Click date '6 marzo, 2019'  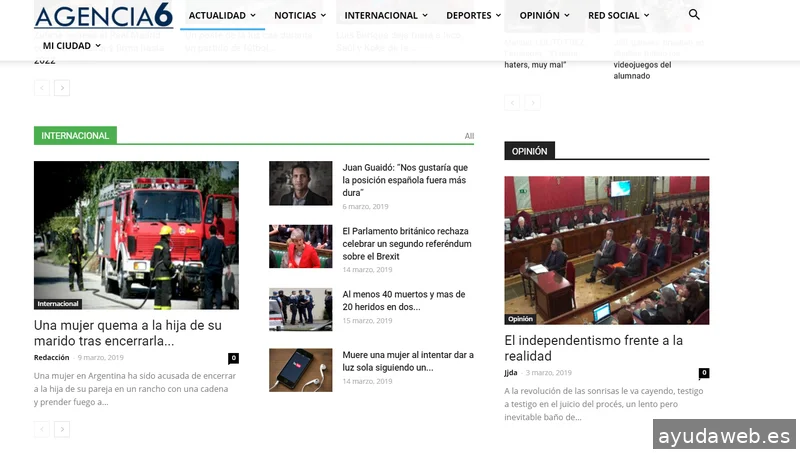pyautogui.click(x=365, y=207)
